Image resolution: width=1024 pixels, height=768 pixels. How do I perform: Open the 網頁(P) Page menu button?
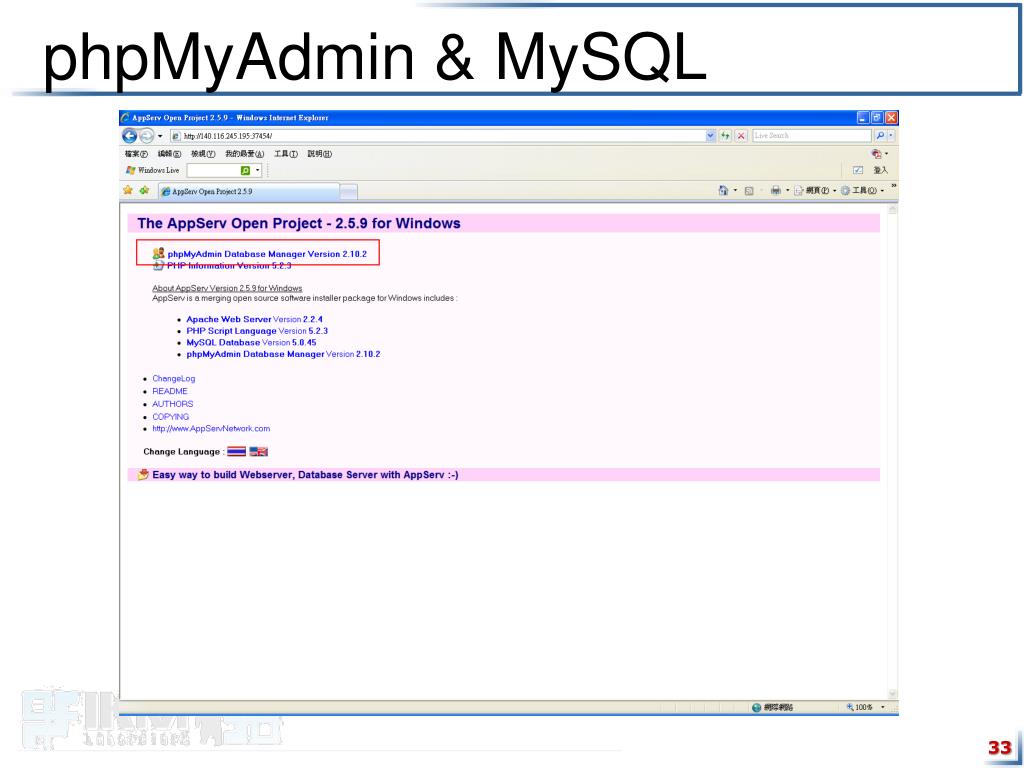point(815,191)
